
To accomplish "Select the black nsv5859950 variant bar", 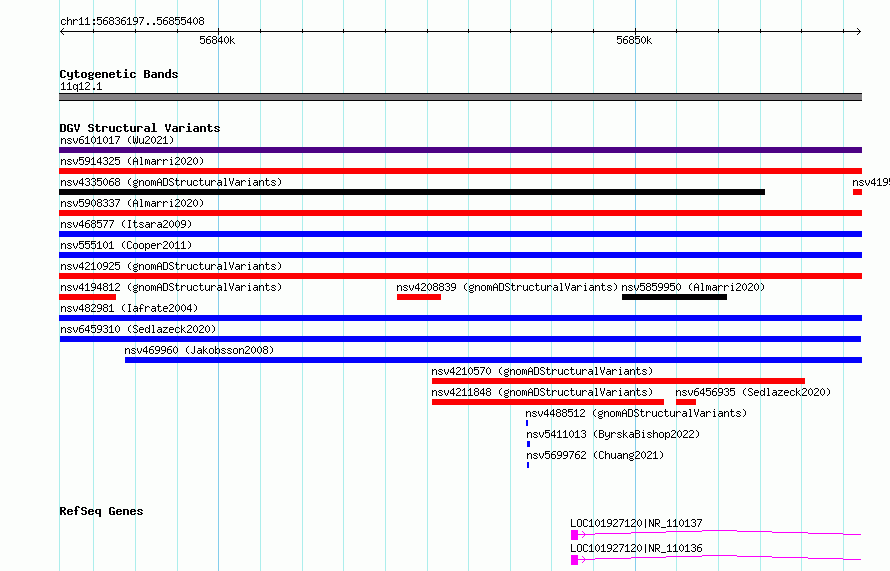I will [674, 297].
